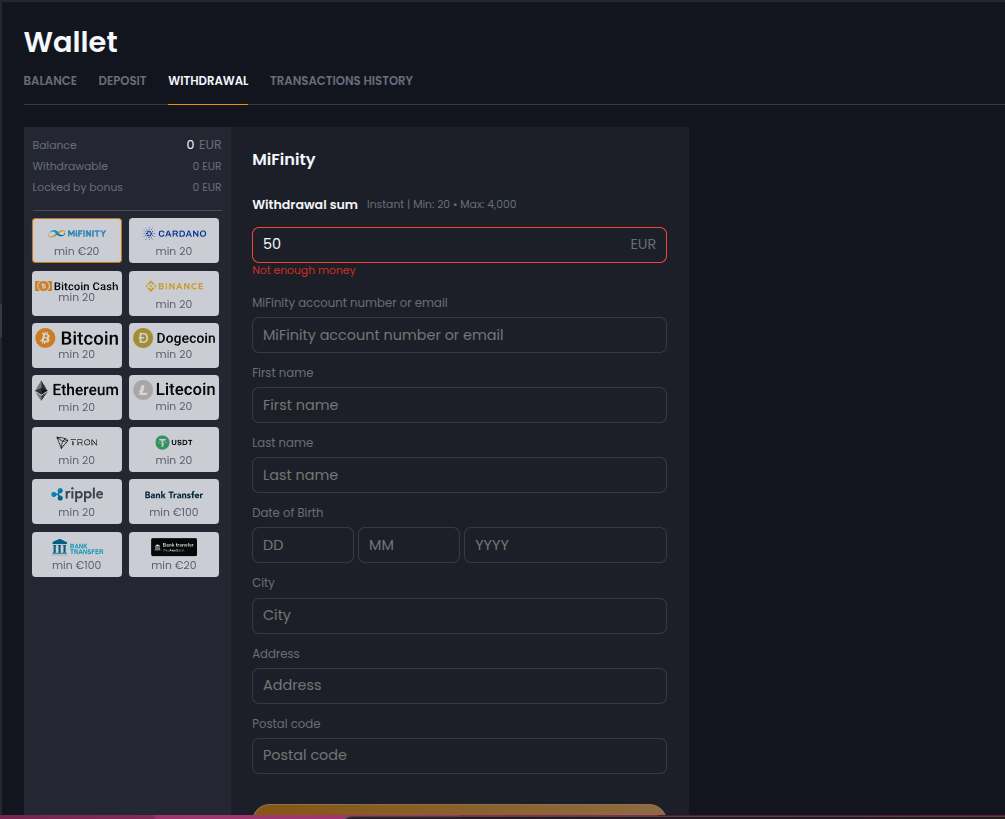Choose Bitcoin Cash as withdrawal method

tap(77, 293)
